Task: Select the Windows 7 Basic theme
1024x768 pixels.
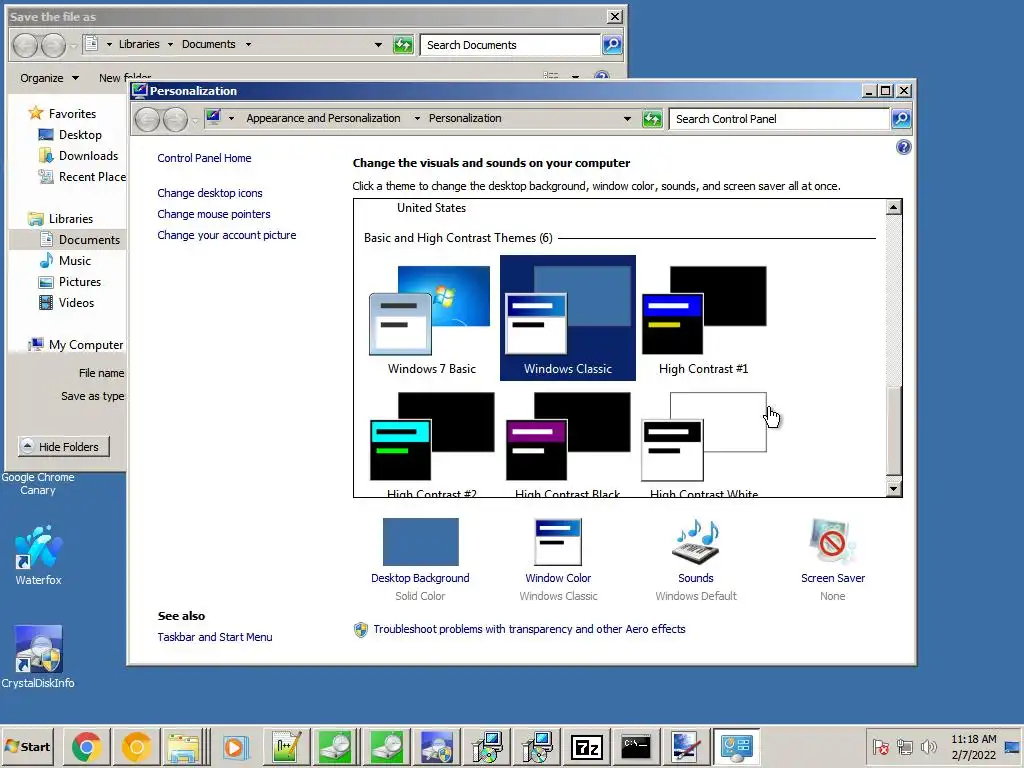Action: pos(431,319)
